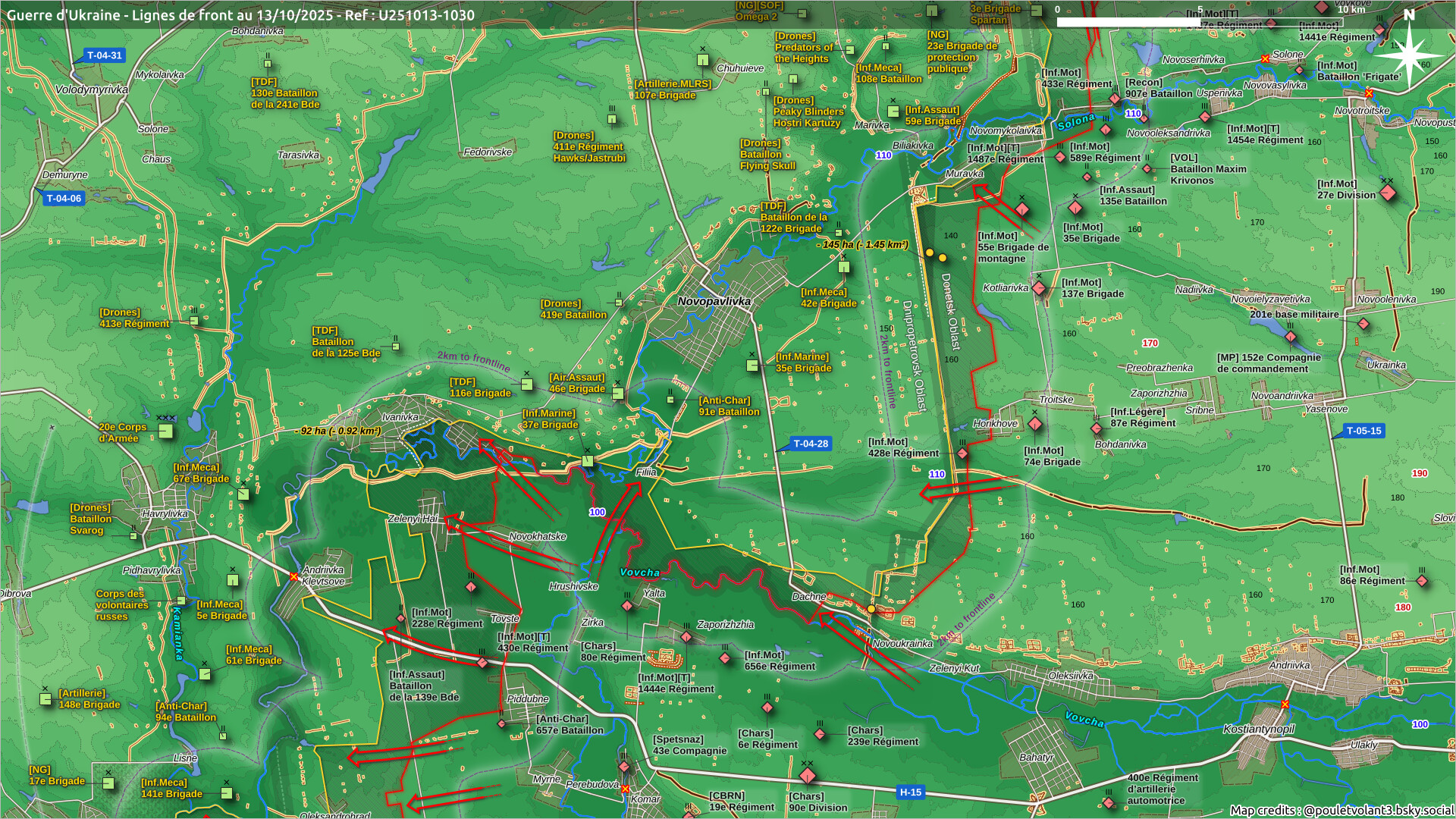The height and width of the screenshot is (819, 1456).
Task: Click the yellow dot at Dachne
Action: point(871,609)
